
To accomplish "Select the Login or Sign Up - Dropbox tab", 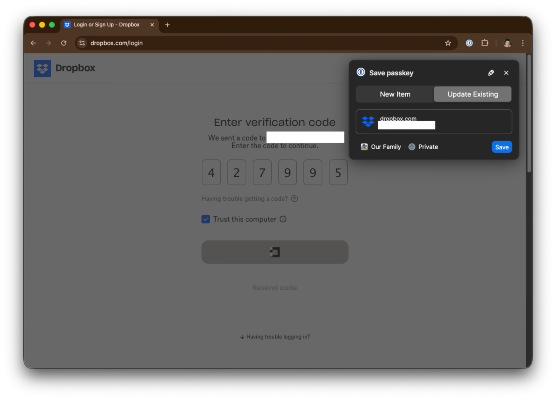I will click(x=109, y=25).
